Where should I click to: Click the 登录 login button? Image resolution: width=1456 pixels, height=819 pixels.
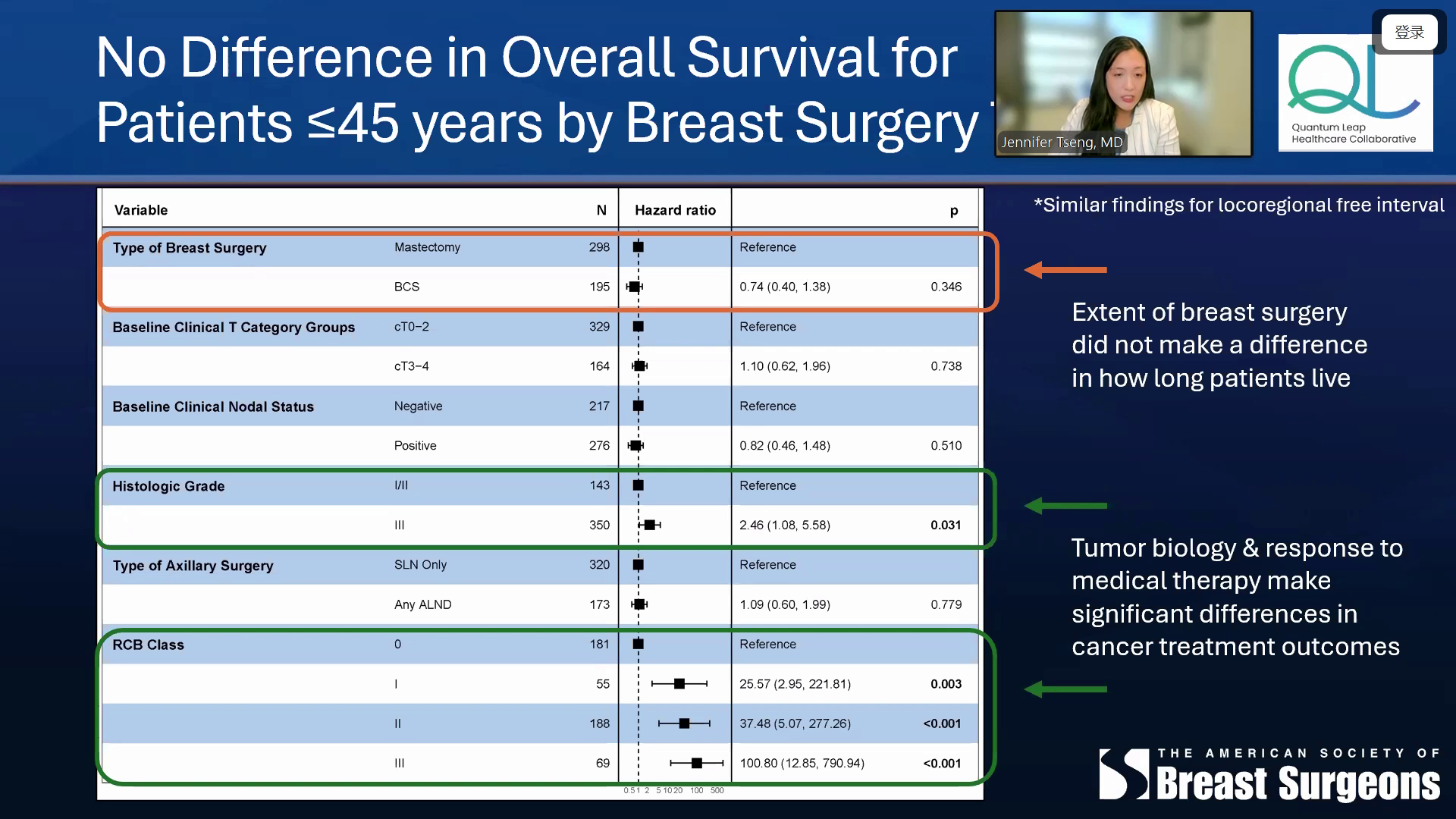(x=1409, y=33)
